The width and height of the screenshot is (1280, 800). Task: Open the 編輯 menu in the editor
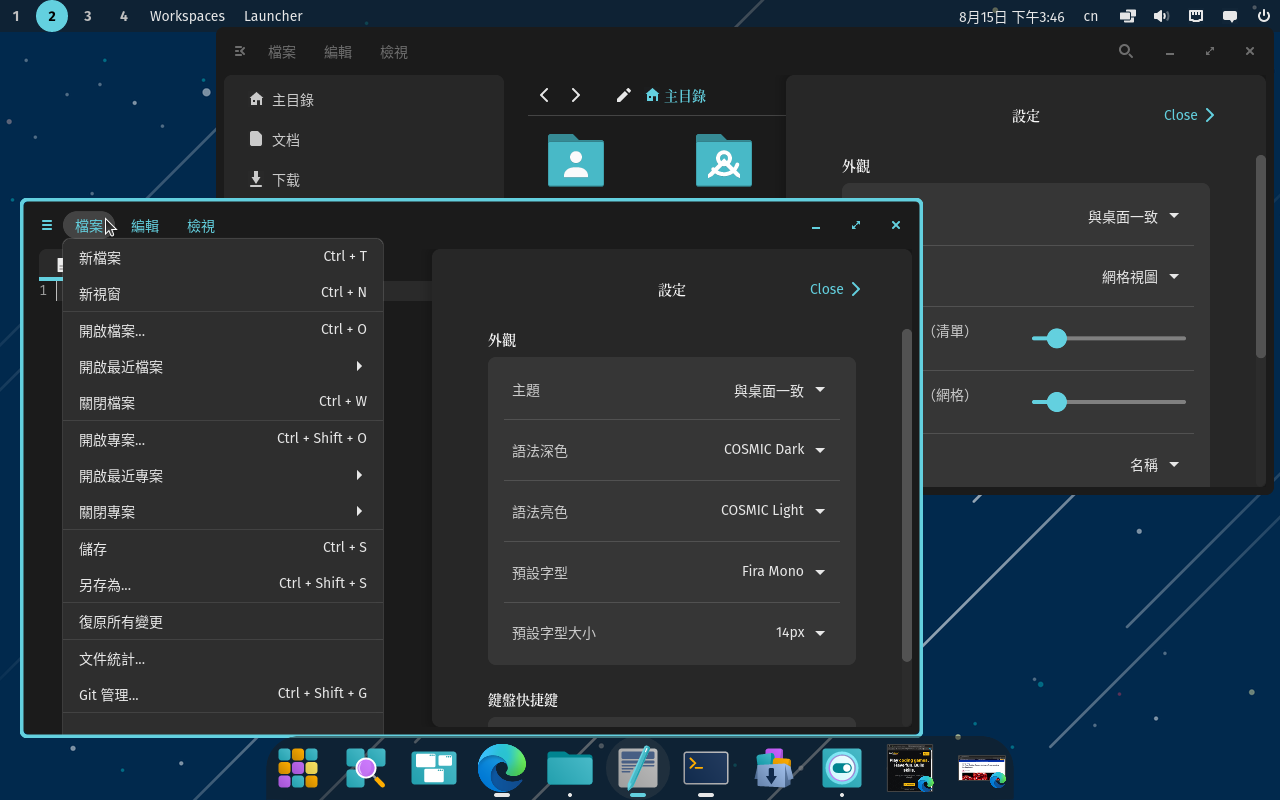click(x=145, y=225)
